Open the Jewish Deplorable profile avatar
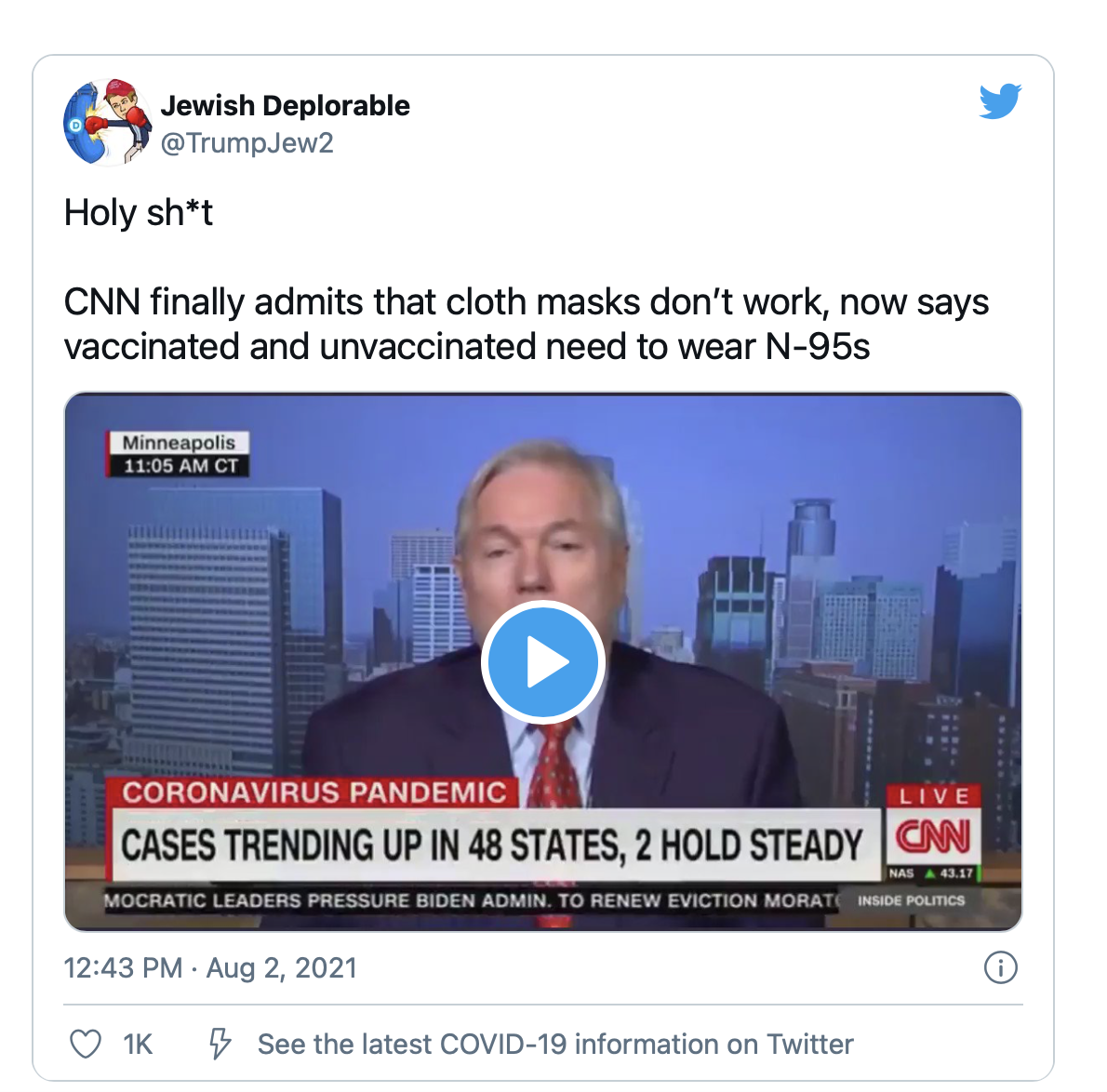The image size is (1107, 1092). point(107,122)
